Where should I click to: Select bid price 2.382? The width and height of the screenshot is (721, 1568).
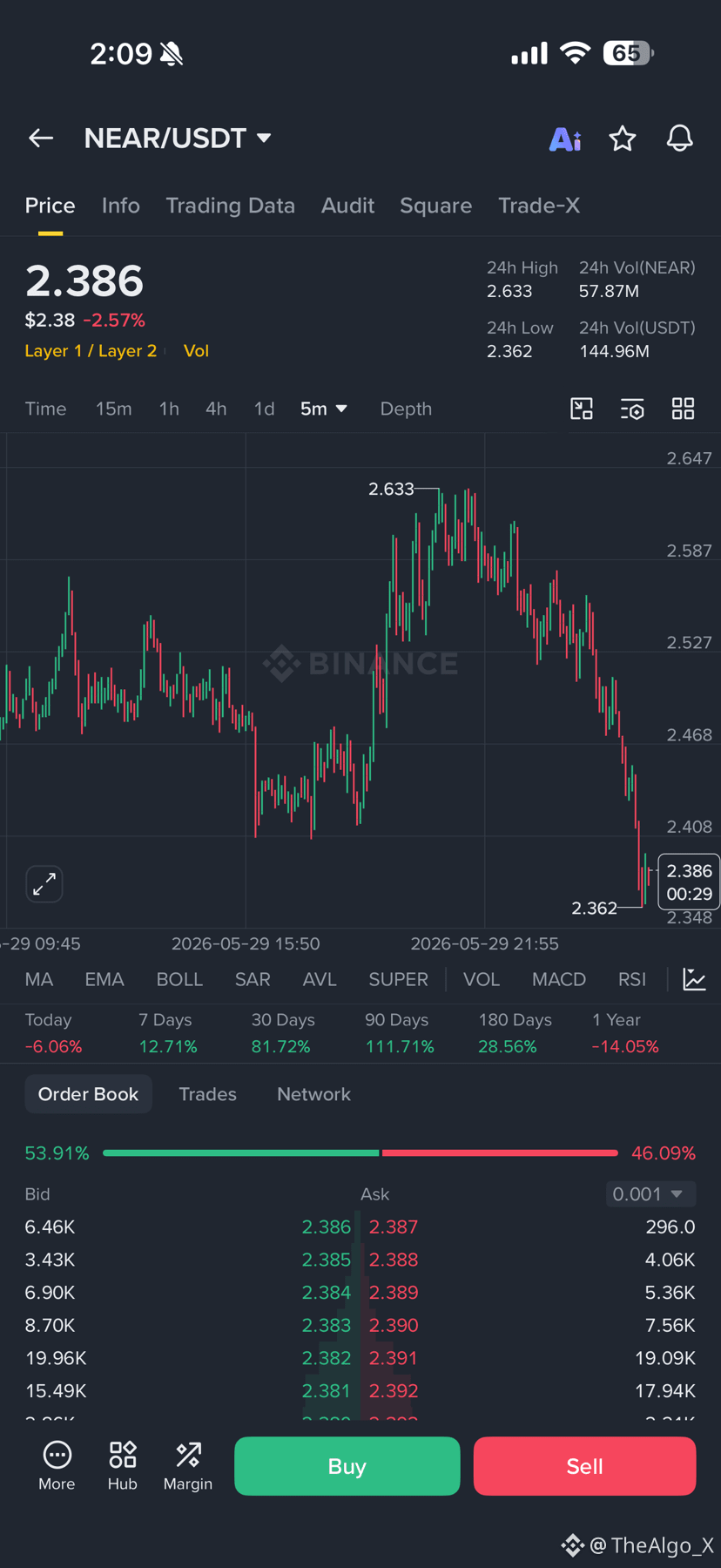pyautogui.click(x=327, y=1358)
